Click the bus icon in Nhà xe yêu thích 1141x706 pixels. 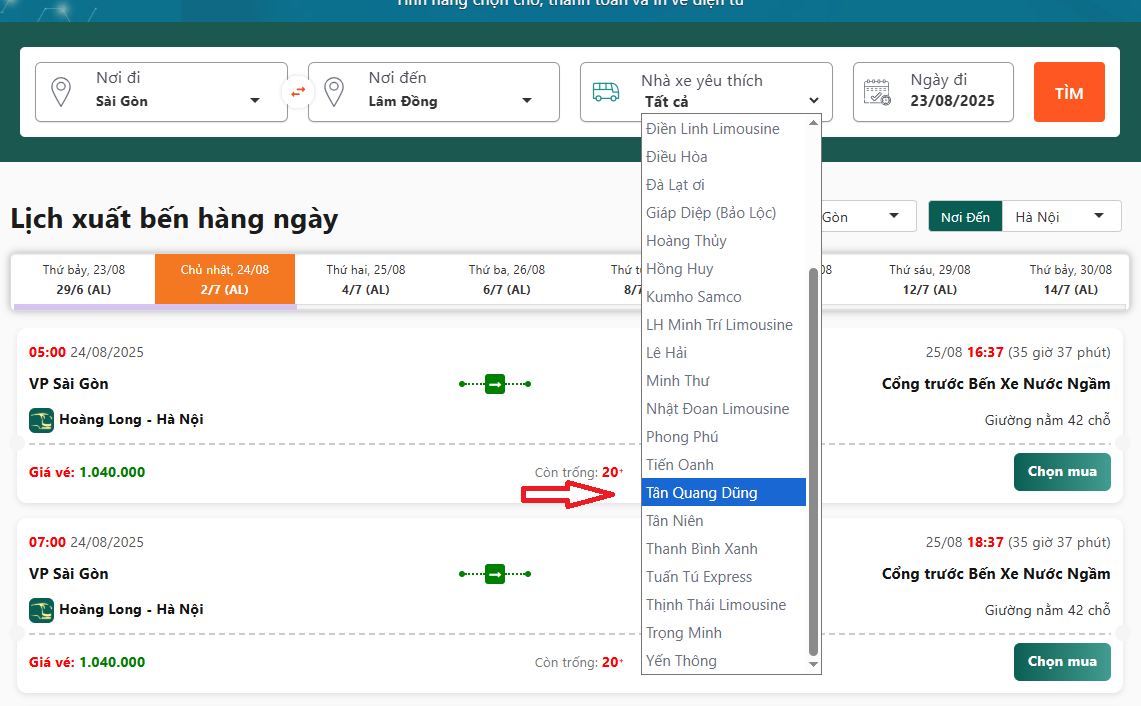tap(605, 92)
